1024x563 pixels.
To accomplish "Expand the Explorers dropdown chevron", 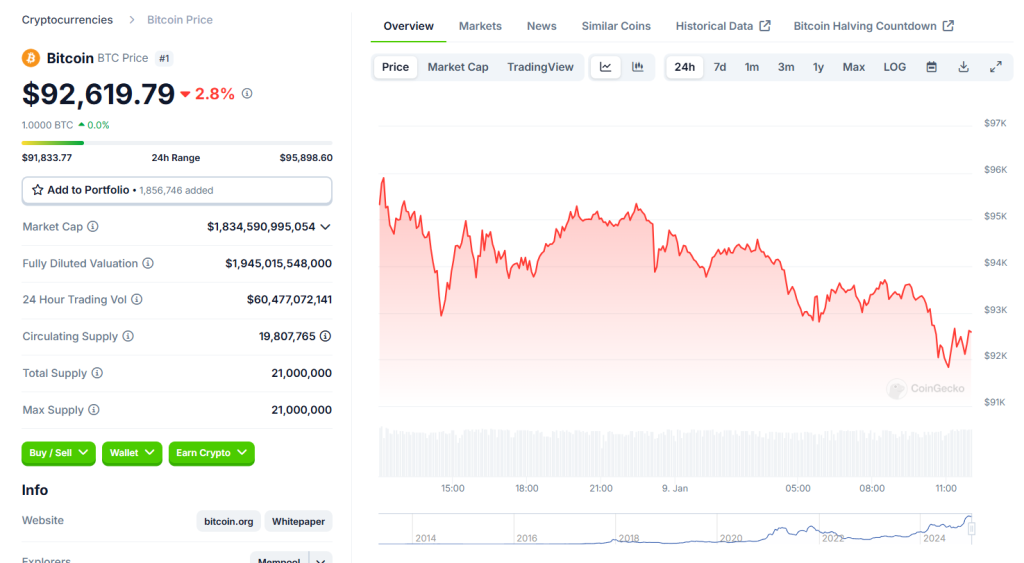I will point(321,560).
